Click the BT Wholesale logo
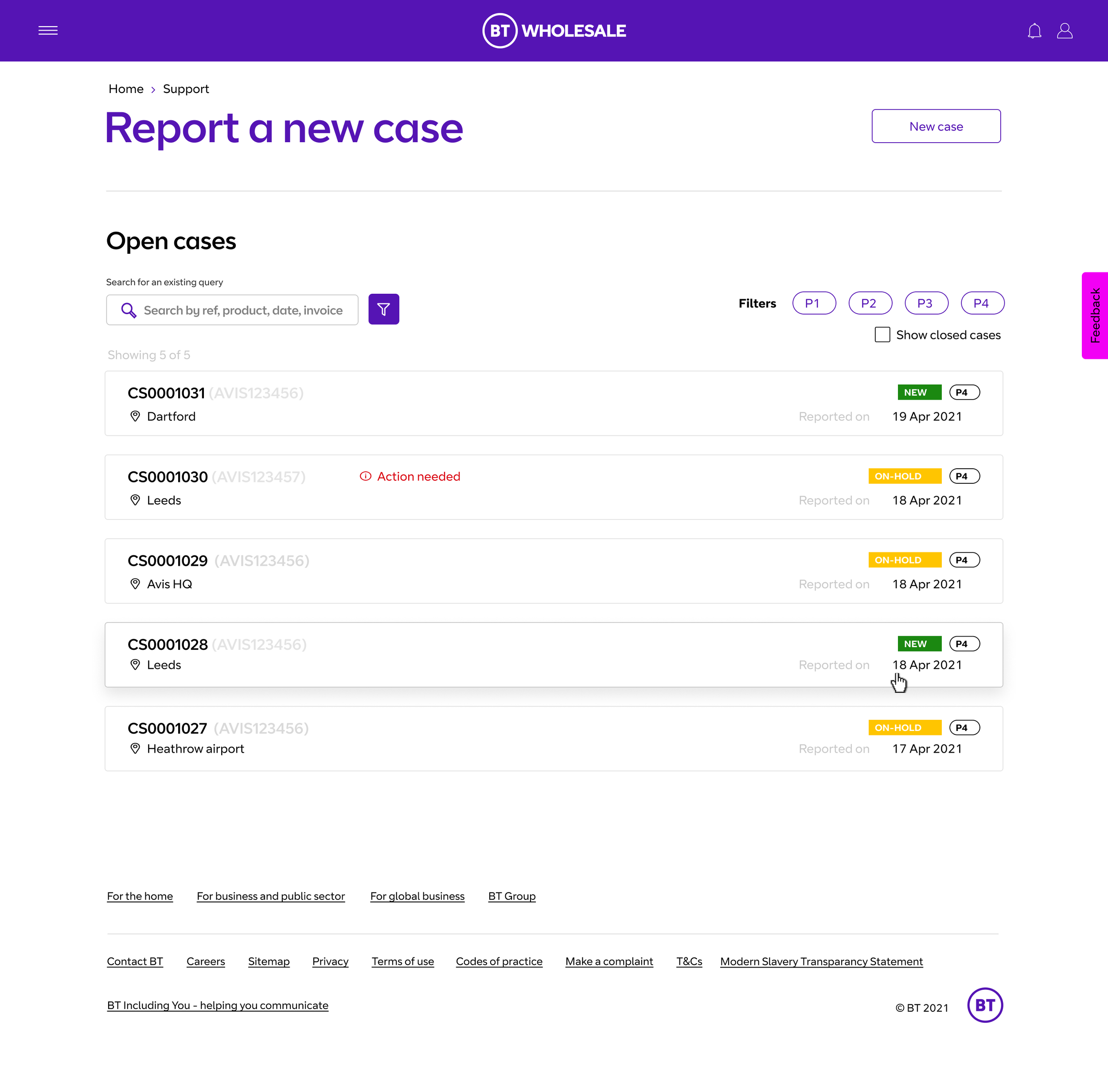This screenshot has width=1108, height=1092. [554, 31]
